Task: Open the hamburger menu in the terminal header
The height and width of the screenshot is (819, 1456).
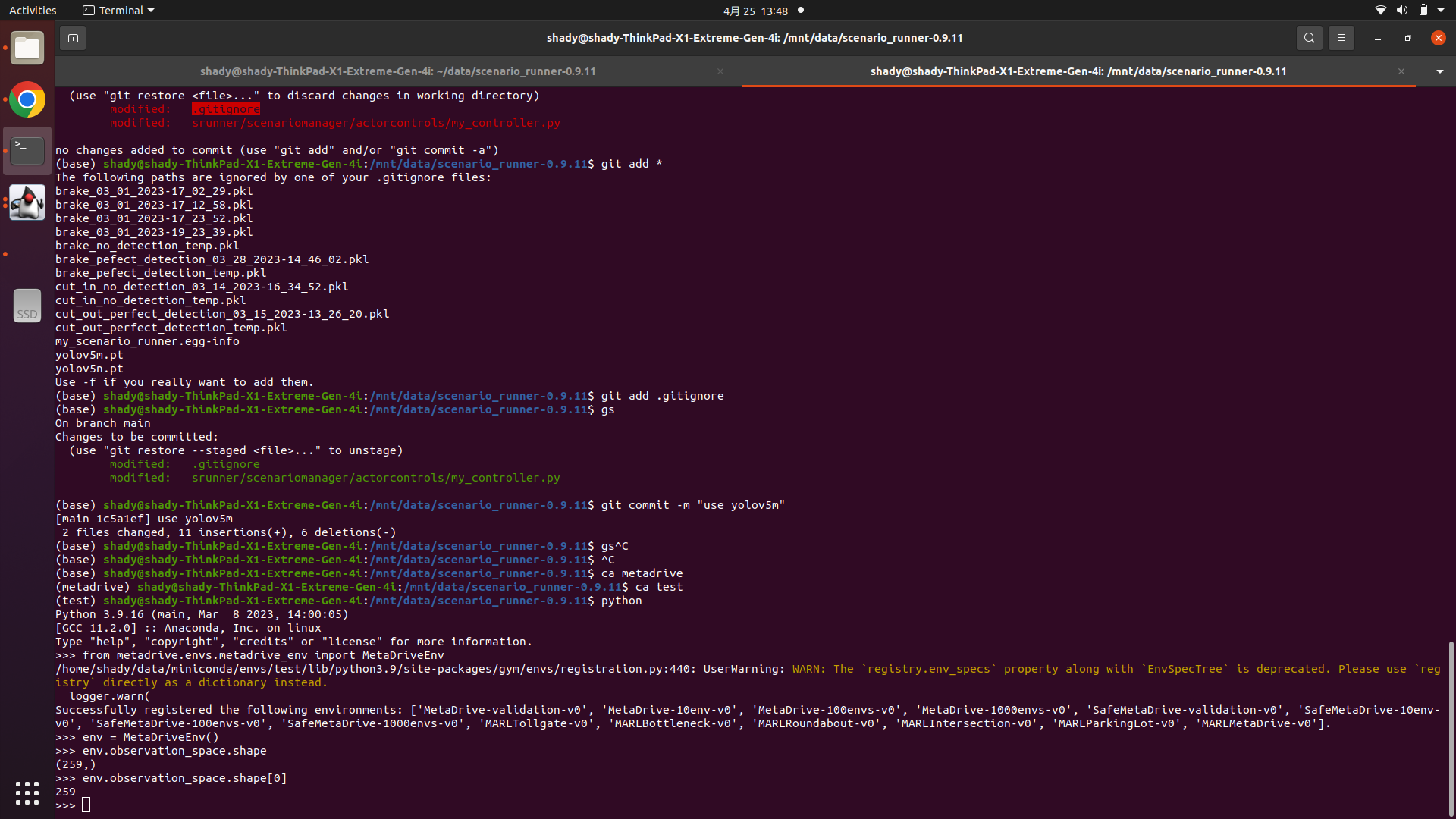Action: click(1341, 37)
